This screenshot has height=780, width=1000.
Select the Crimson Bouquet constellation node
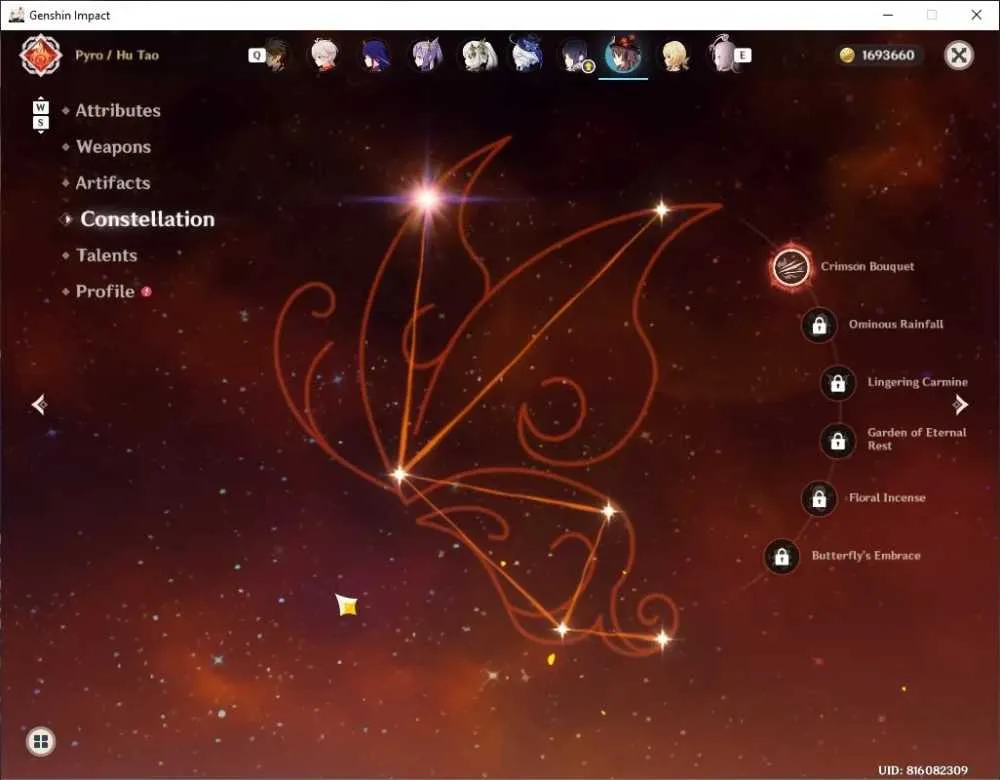[791, 267]
